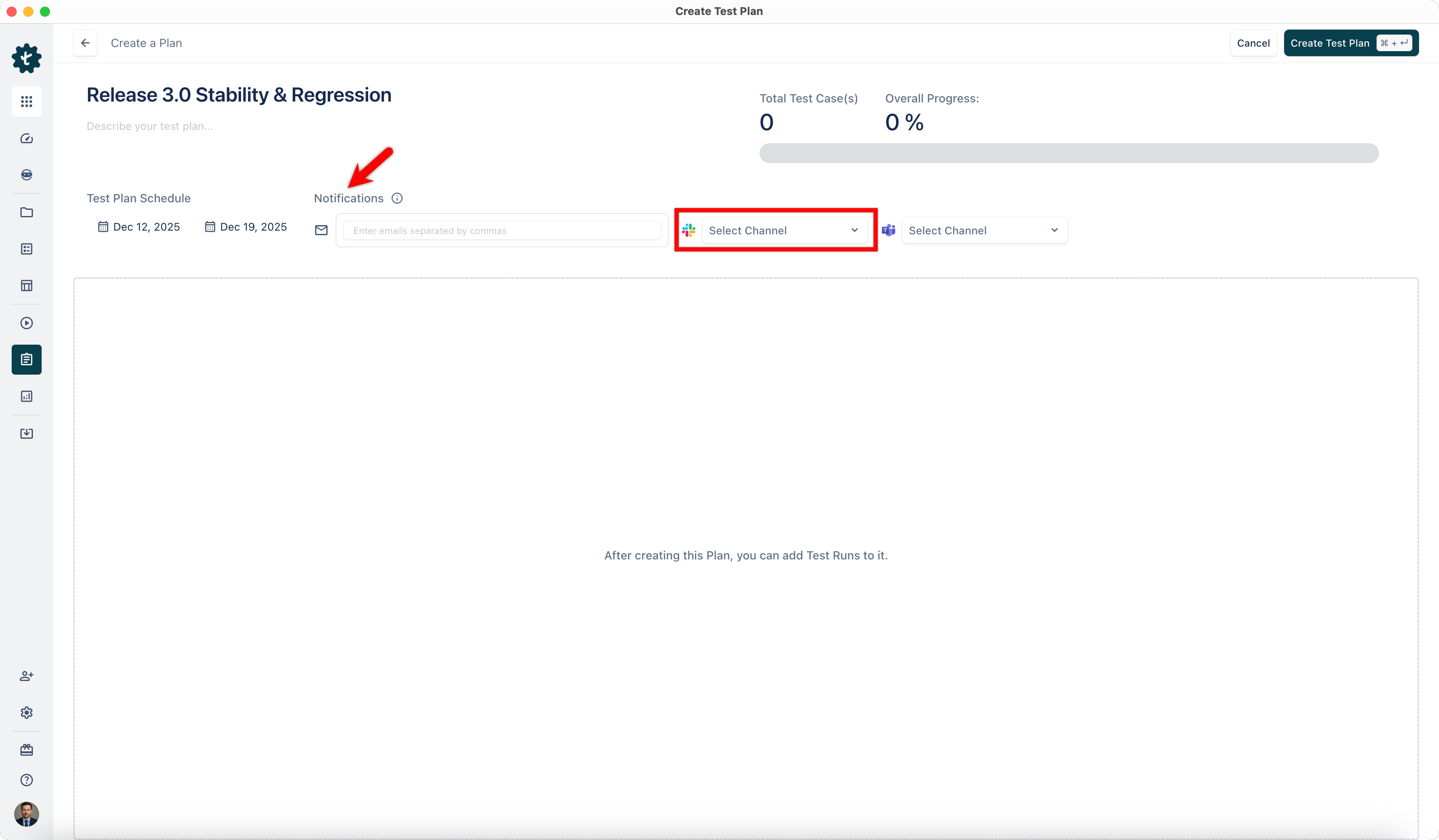
Task: Invite a teammate with the person-plus icon
Action: (26, 676)
